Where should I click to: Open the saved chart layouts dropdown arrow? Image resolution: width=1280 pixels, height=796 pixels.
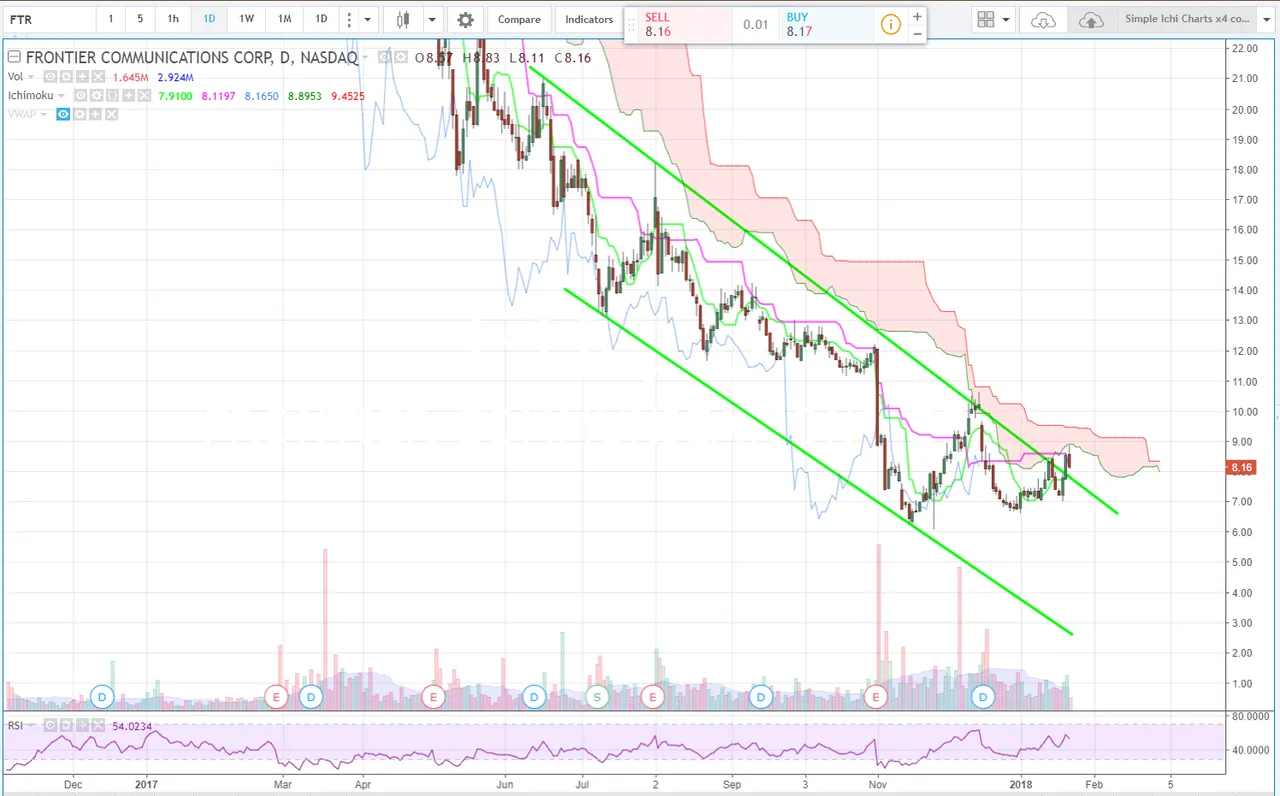coord(1264,19)
